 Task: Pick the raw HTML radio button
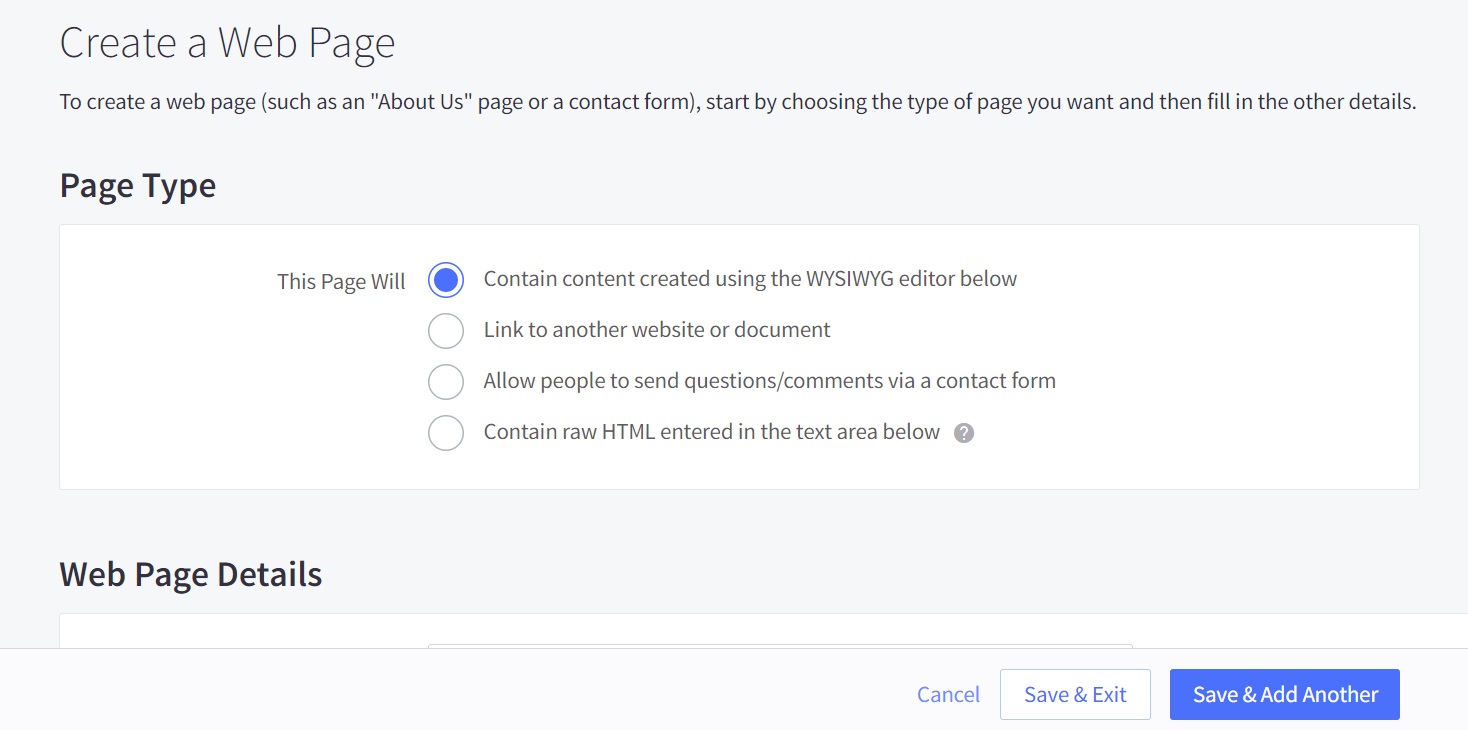click(445, 433)
